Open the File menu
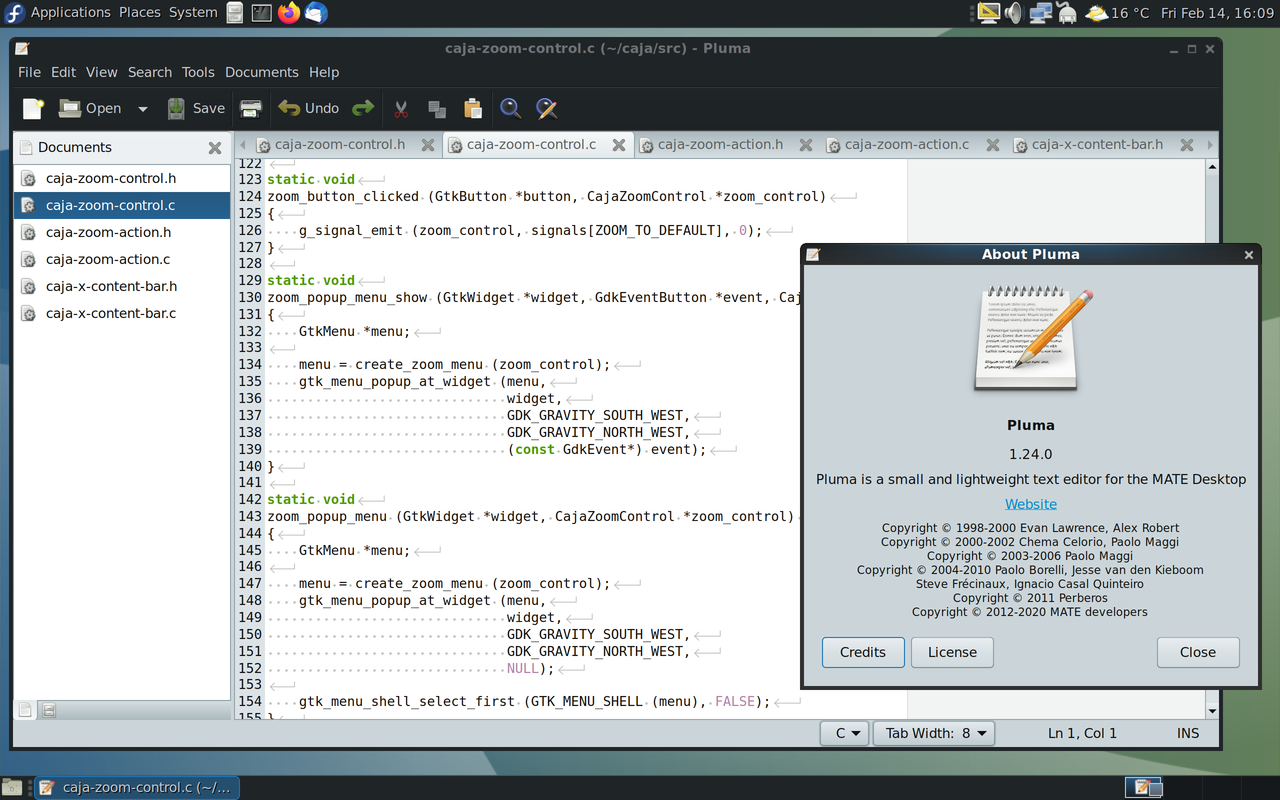Screen dimensions: 1280x800 (29, 72)
